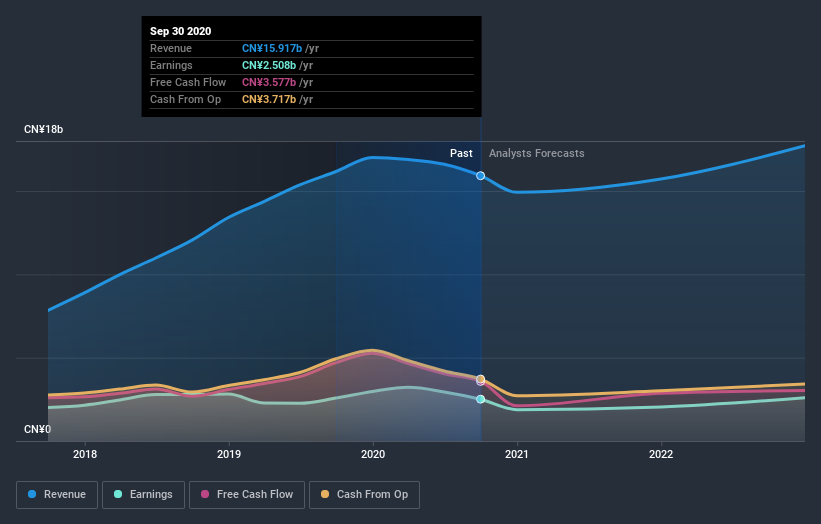Viewport: 821px width, 524px height.
Task: Click the 2021 axis label
Action: [x=517, y=454]
